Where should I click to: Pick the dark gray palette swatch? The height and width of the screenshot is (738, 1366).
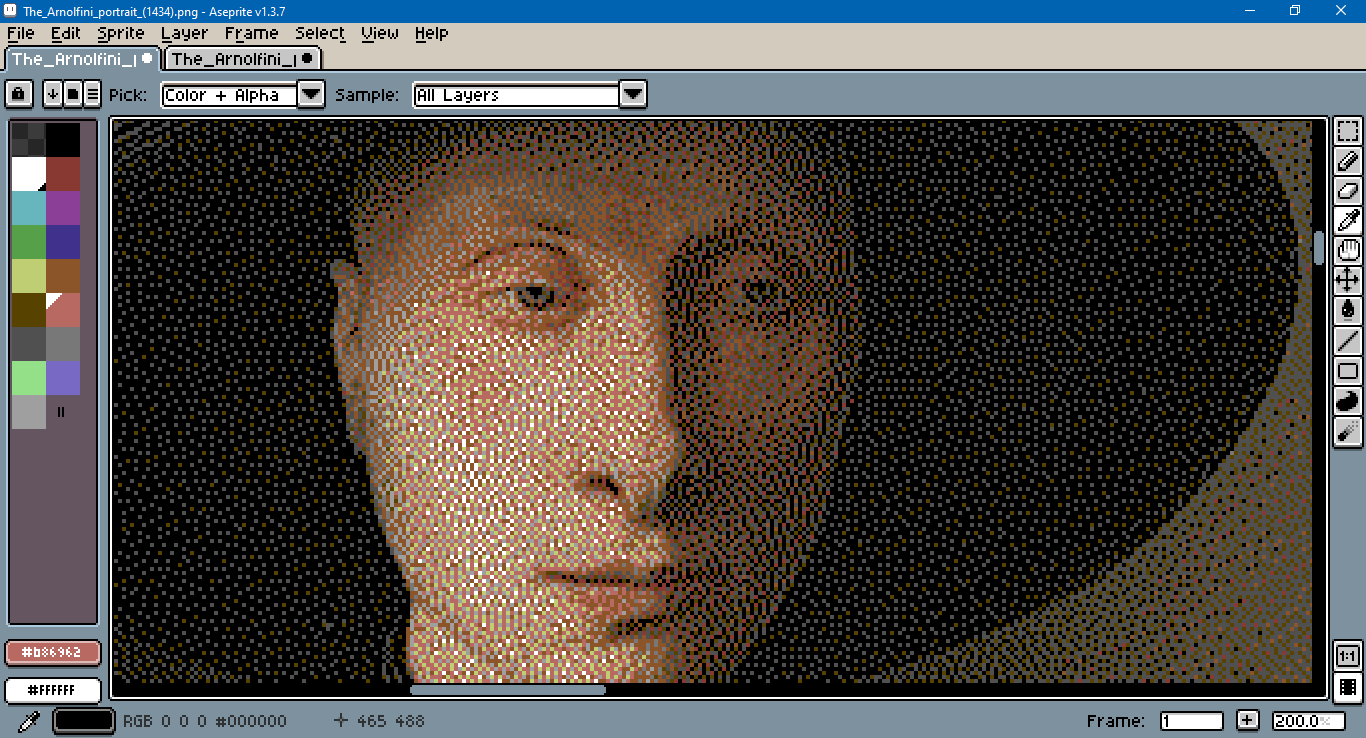(29, 344)
